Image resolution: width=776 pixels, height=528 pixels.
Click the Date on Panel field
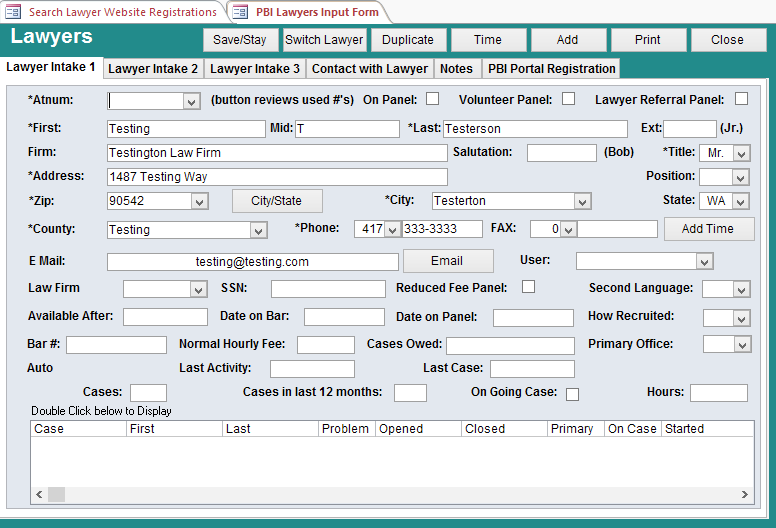[533, 318]
